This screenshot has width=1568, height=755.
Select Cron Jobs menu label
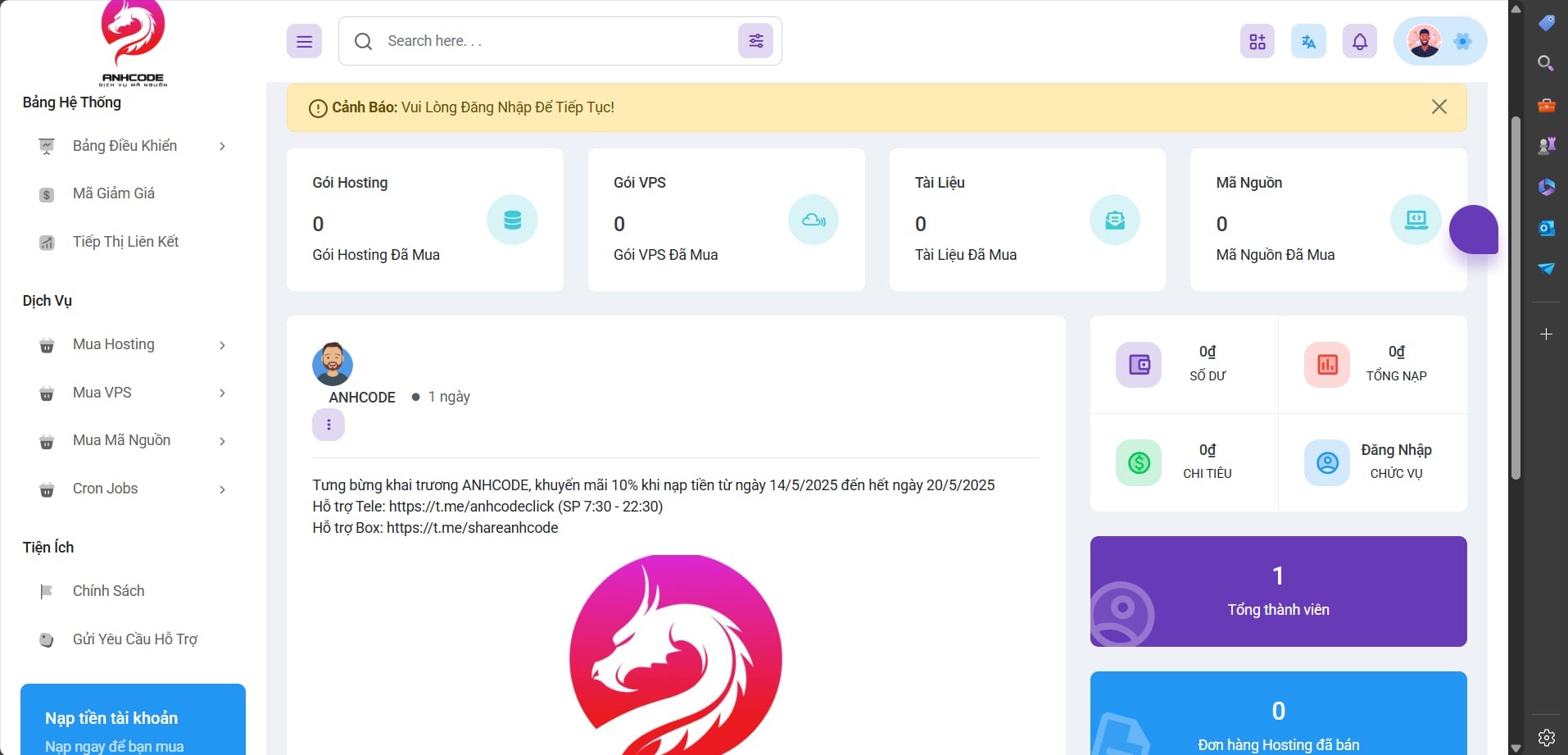point(106,489)
